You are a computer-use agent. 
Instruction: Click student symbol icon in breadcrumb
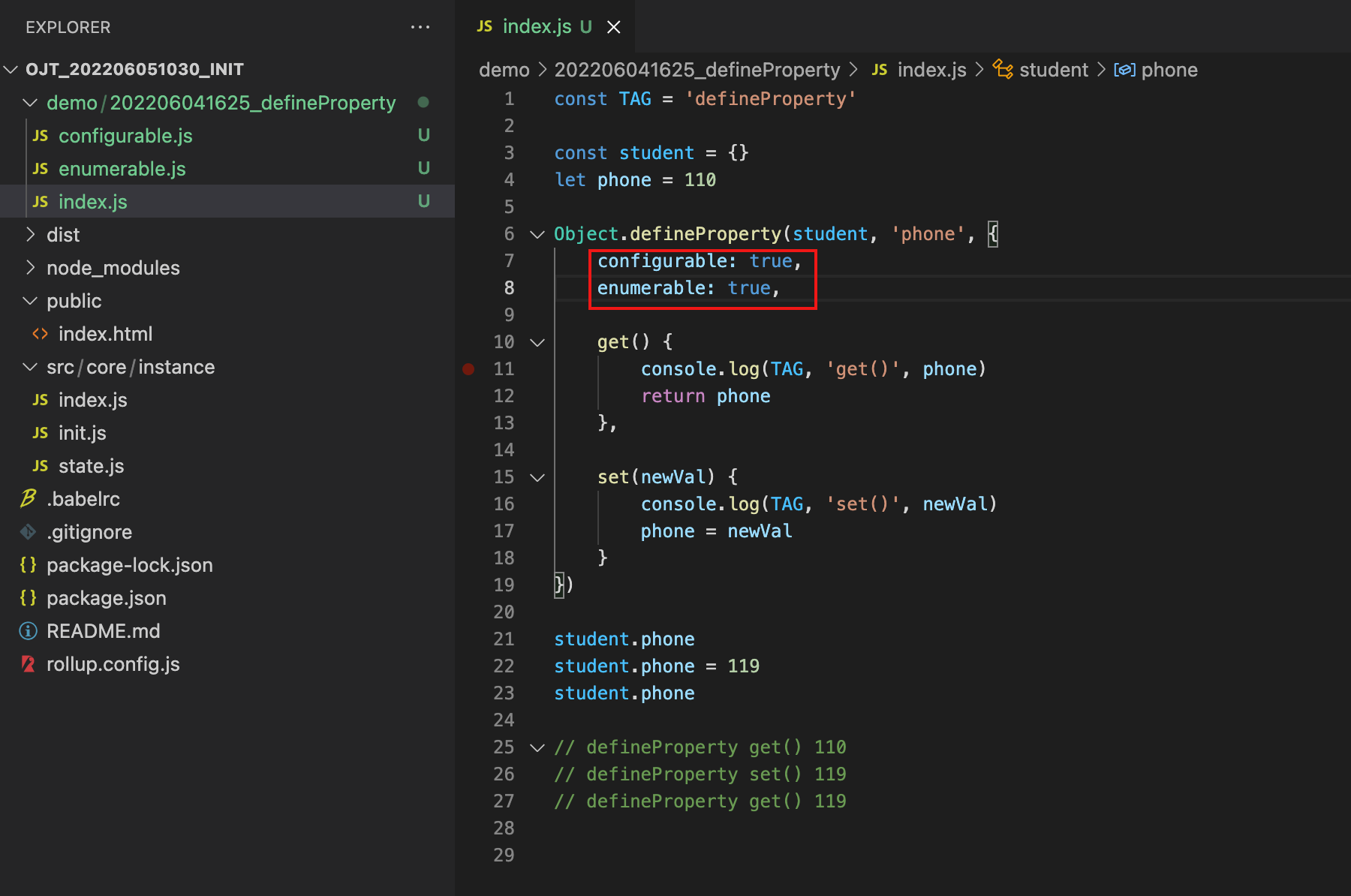[x=1003, y=69]
